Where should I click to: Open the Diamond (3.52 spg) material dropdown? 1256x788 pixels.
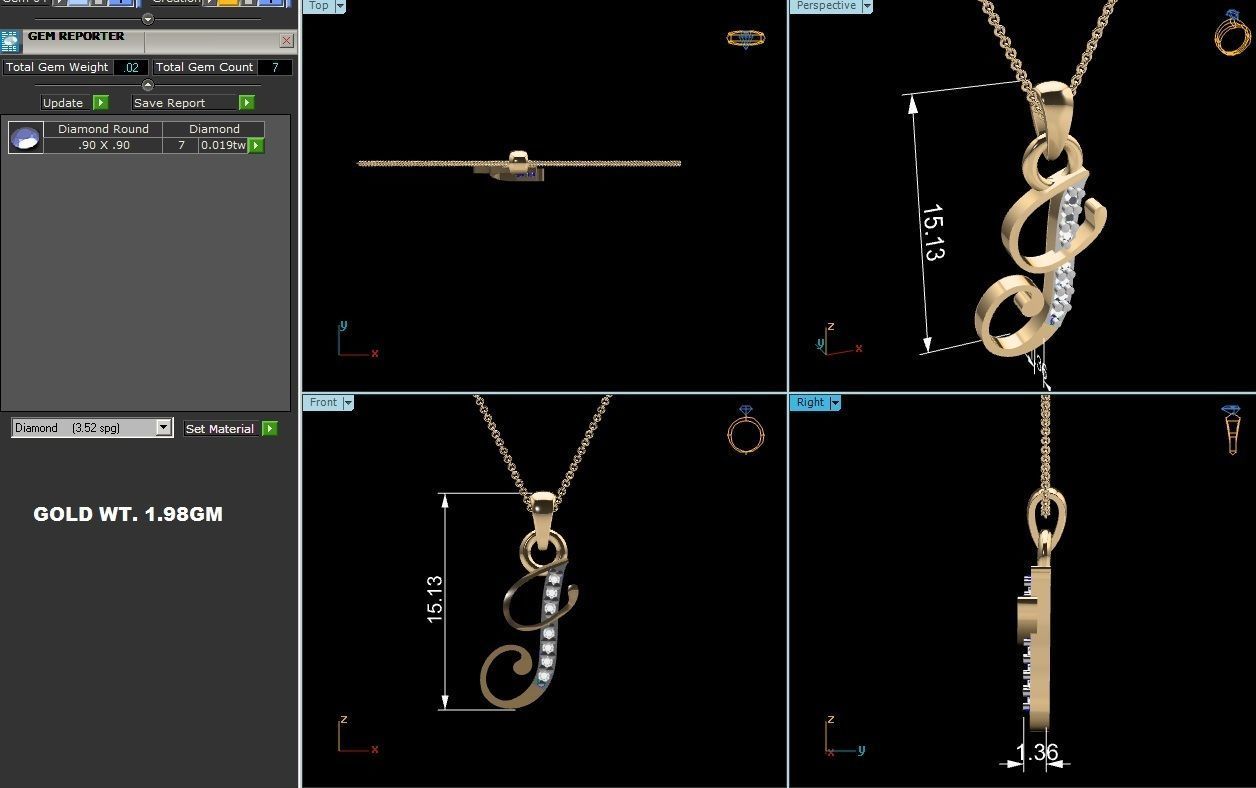163,428
